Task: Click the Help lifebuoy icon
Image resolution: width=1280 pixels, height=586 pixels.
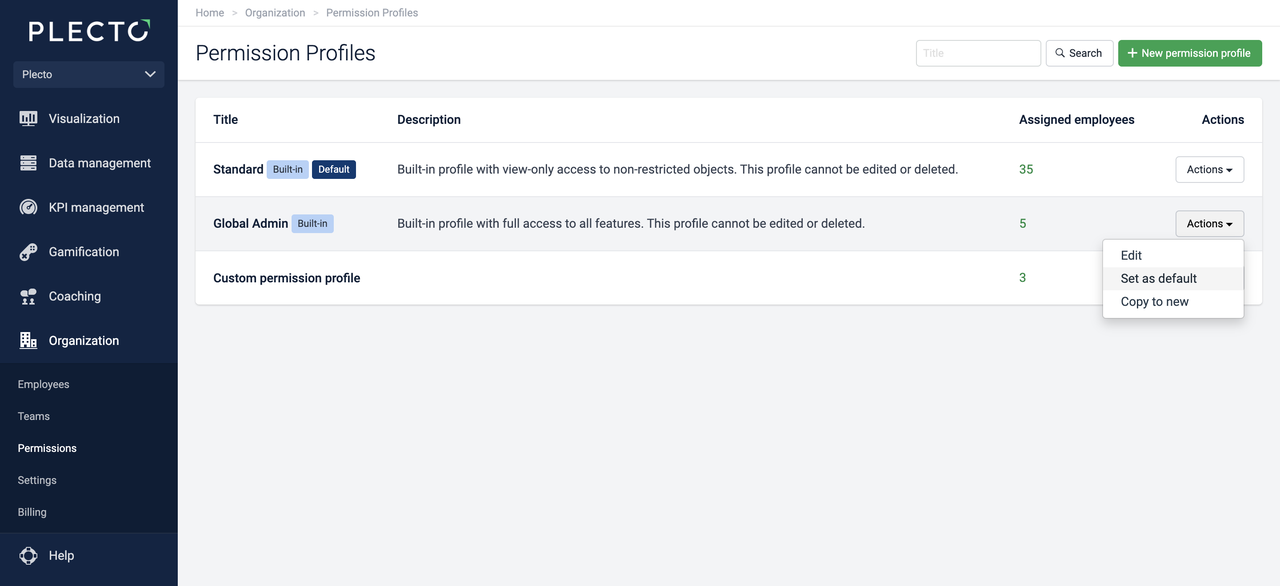Action: click(x=28, y=556)
